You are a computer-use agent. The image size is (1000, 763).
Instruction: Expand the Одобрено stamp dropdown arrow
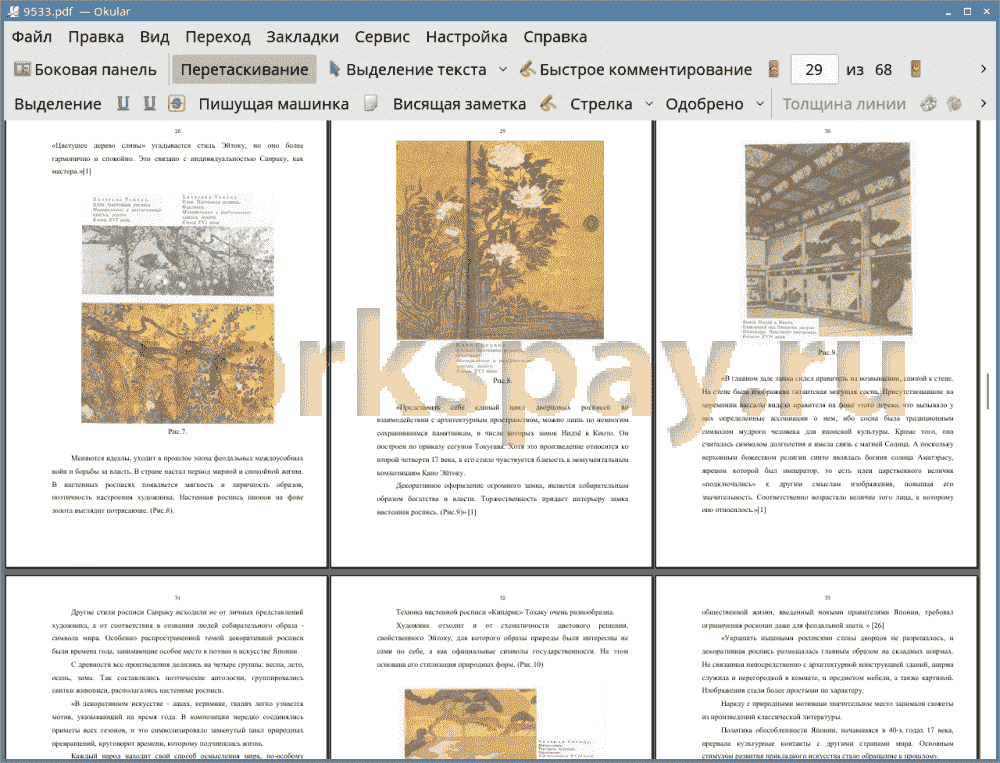[x=760, y=104]
